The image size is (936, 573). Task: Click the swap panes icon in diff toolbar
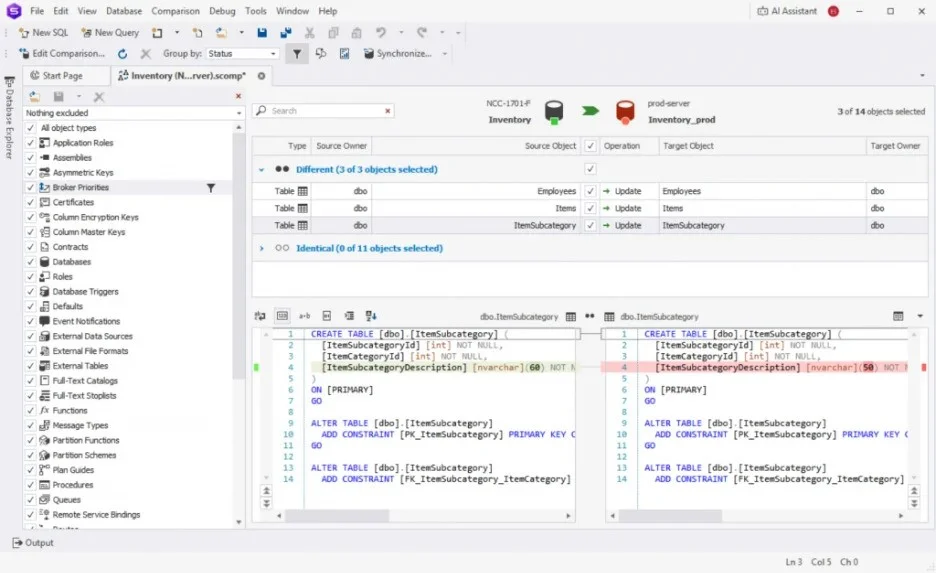point(260,316)
